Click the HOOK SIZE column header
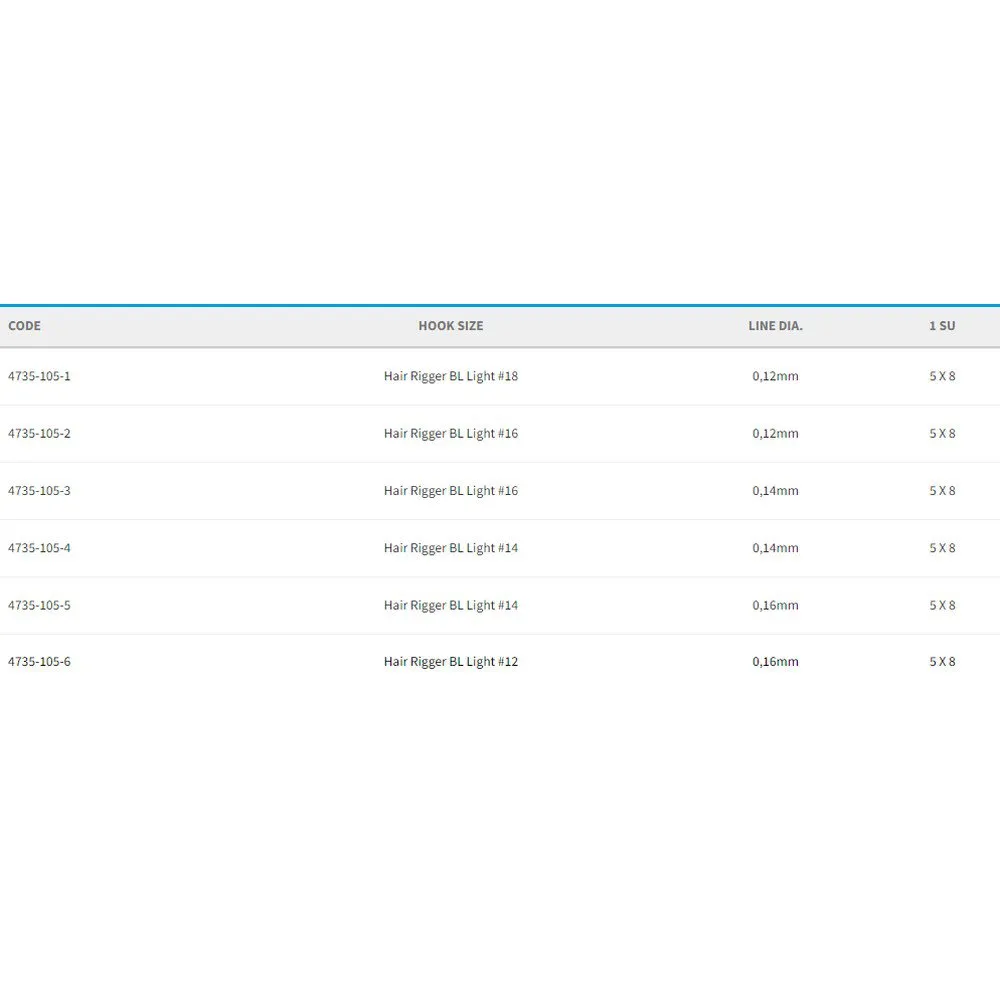1000x1000 pixels. point(450,326)
